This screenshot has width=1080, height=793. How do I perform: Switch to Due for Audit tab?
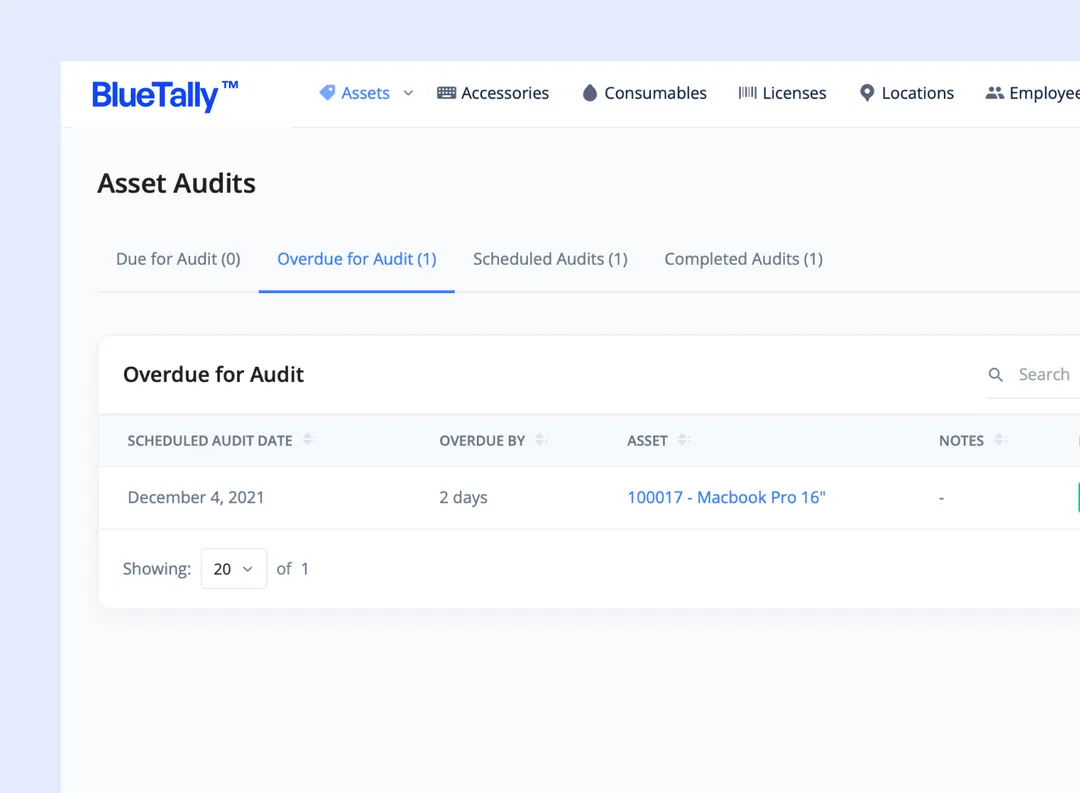(x=178, y=259)
